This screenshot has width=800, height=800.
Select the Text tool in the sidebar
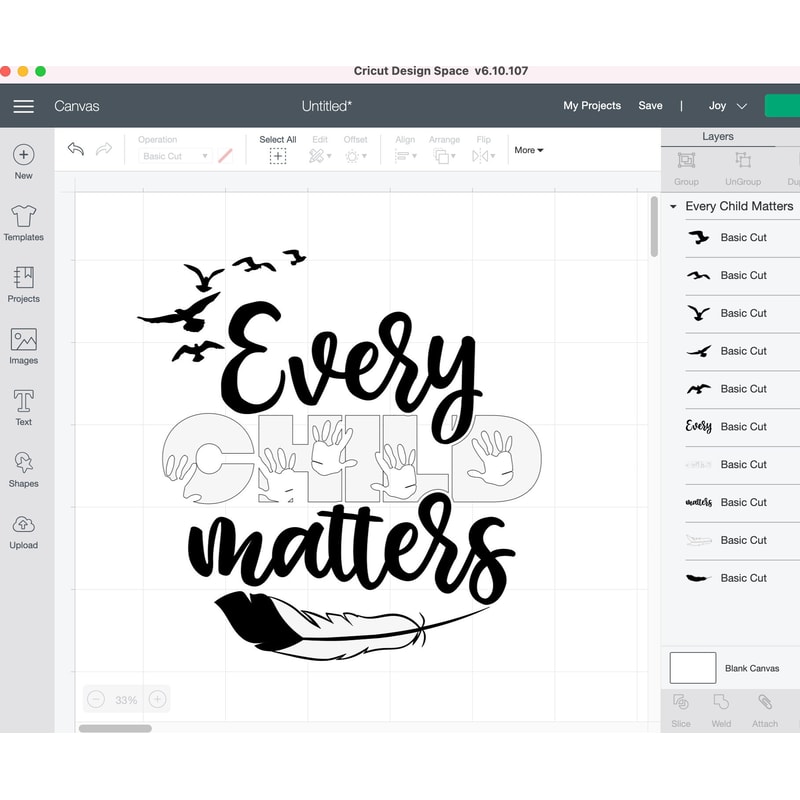click(23, 406)
